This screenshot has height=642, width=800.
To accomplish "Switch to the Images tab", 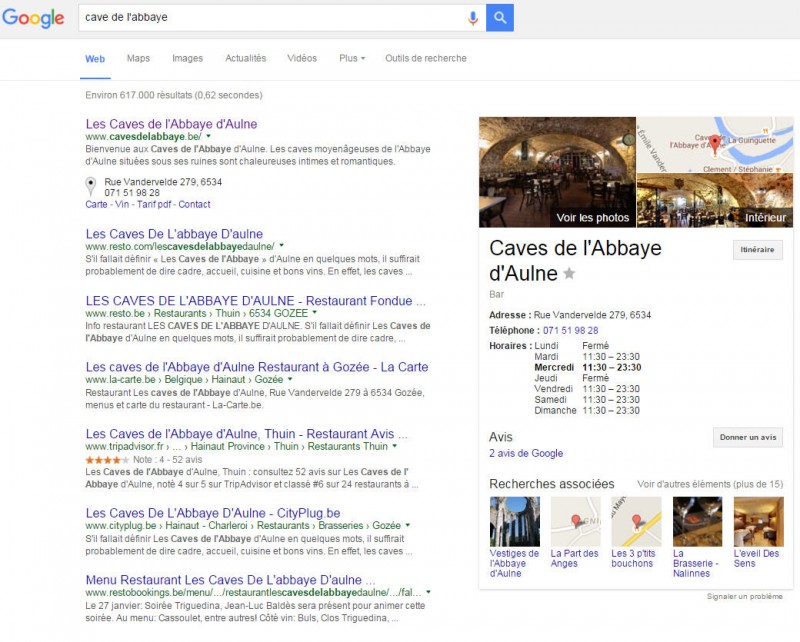I will (x=187, y=58).
